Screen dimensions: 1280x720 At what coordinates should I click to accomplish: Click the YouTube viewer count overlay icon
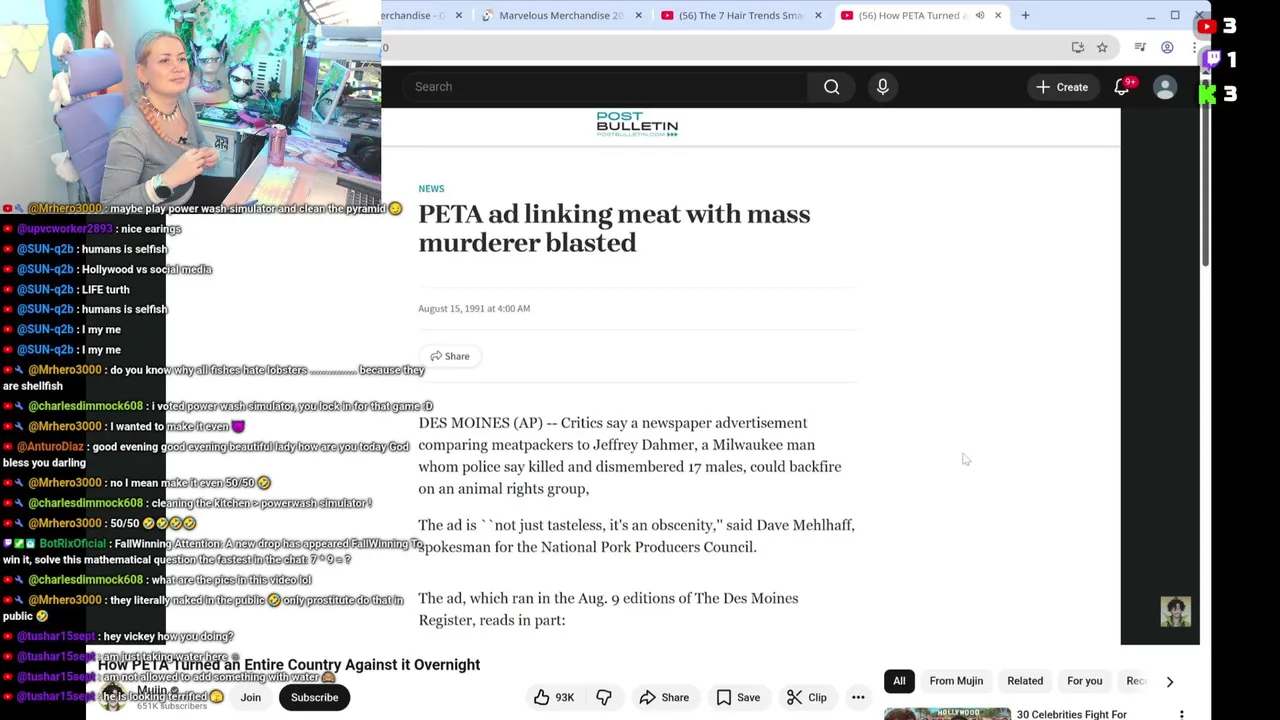(x=1206, y=27)
